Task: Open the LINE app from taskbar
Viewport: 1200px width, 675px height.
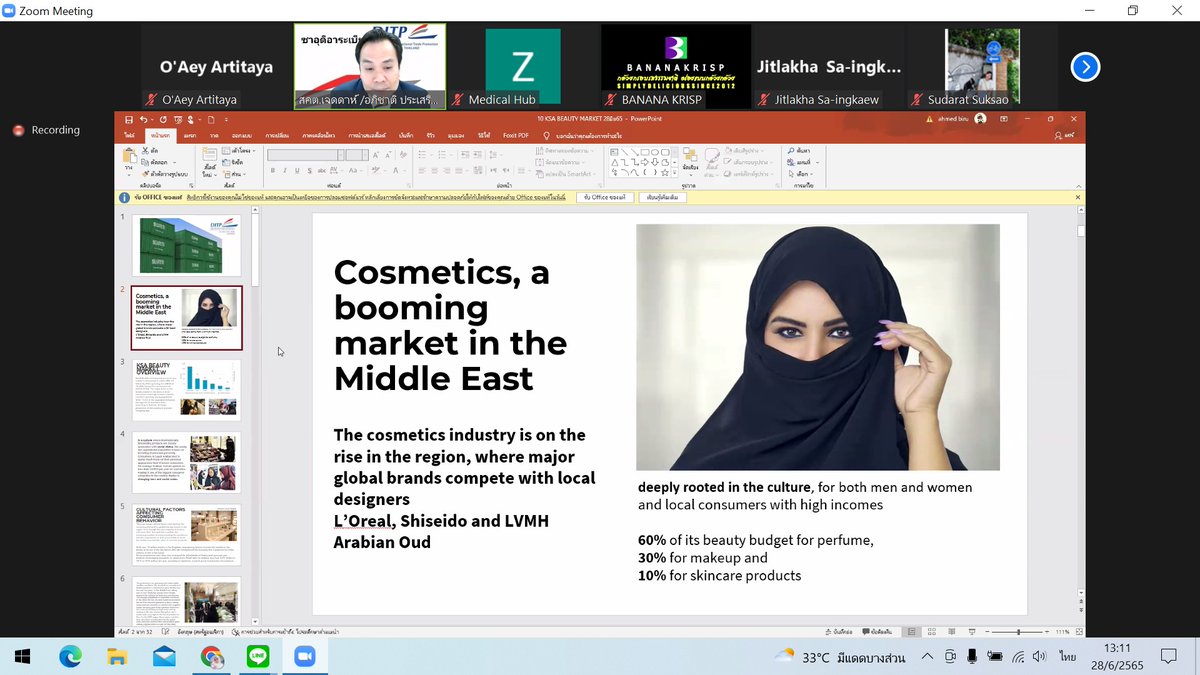Action: [257, 657]
